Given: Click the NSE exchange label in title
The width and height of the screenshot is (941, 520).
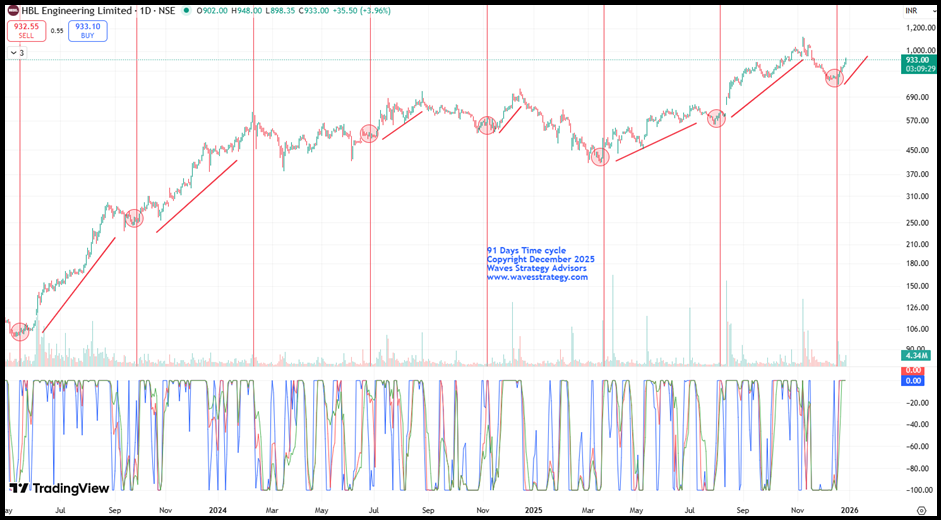Looking at the screenshot, I should tap(167, 11).
